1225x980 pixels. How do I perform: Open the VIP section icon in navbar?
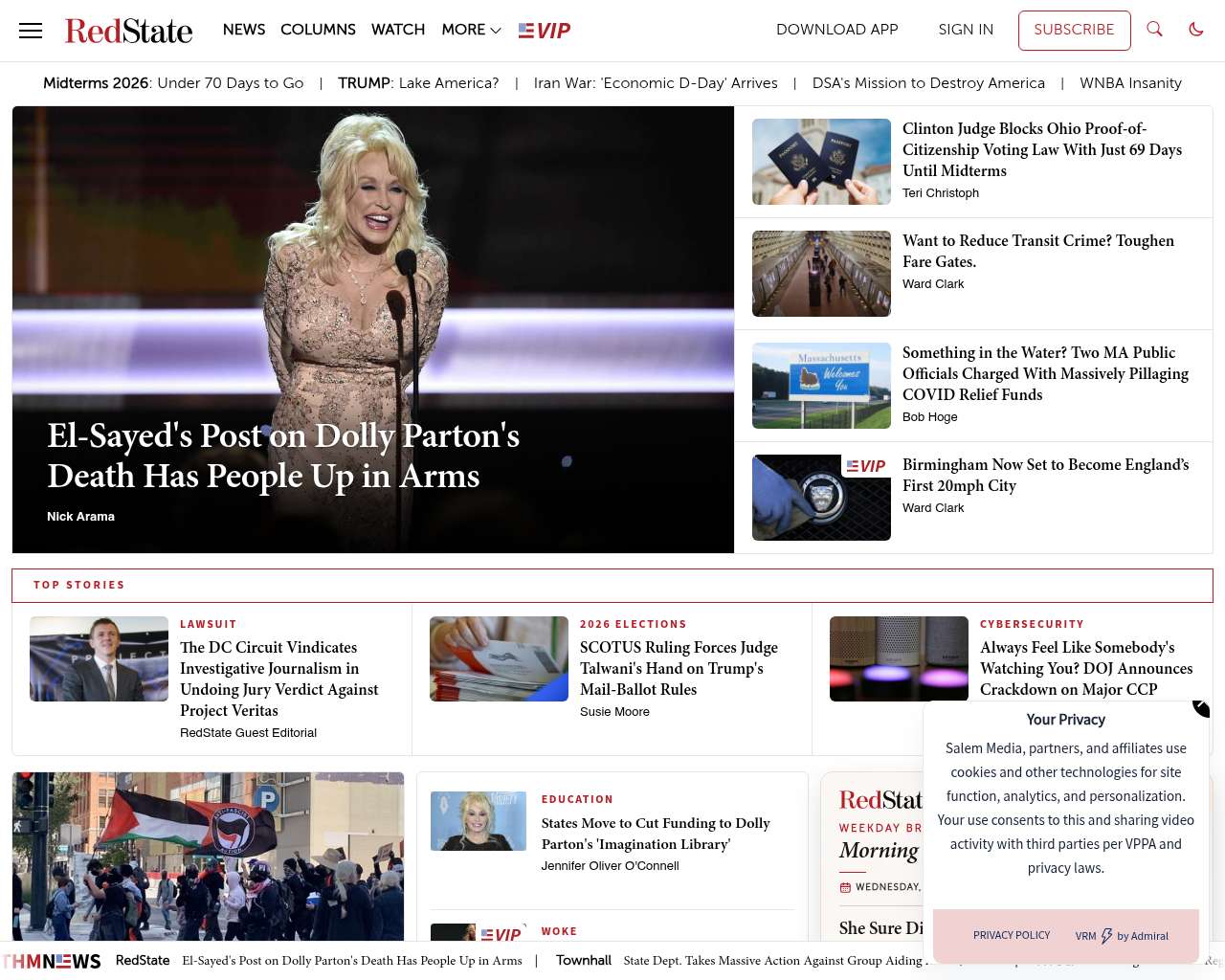tap(545, 31)
